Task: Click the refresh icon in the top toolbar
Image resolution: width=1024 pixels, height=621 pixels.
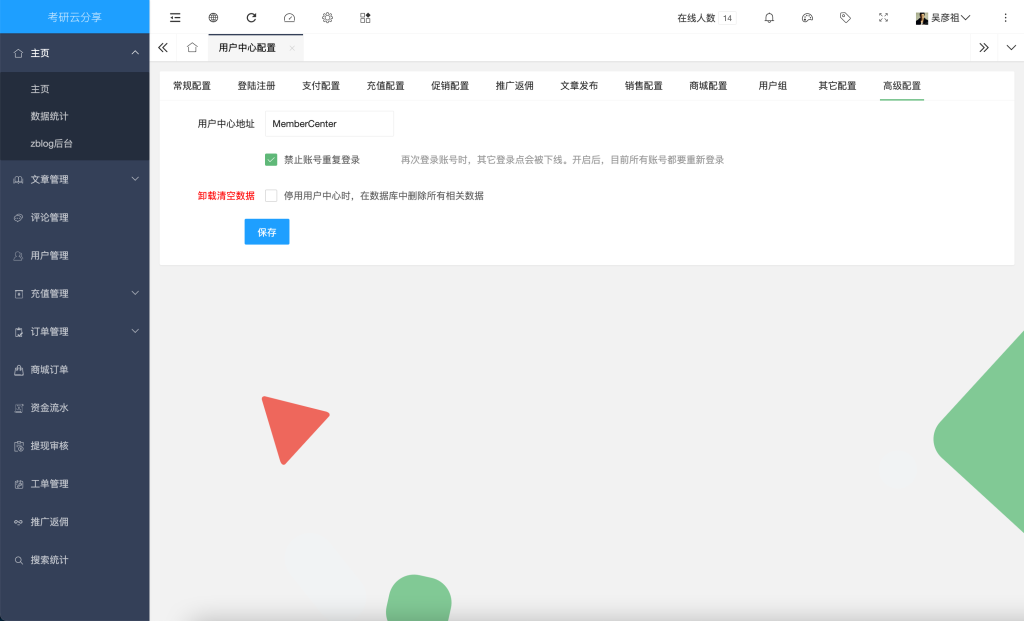Action: click(x=251, y=17)
